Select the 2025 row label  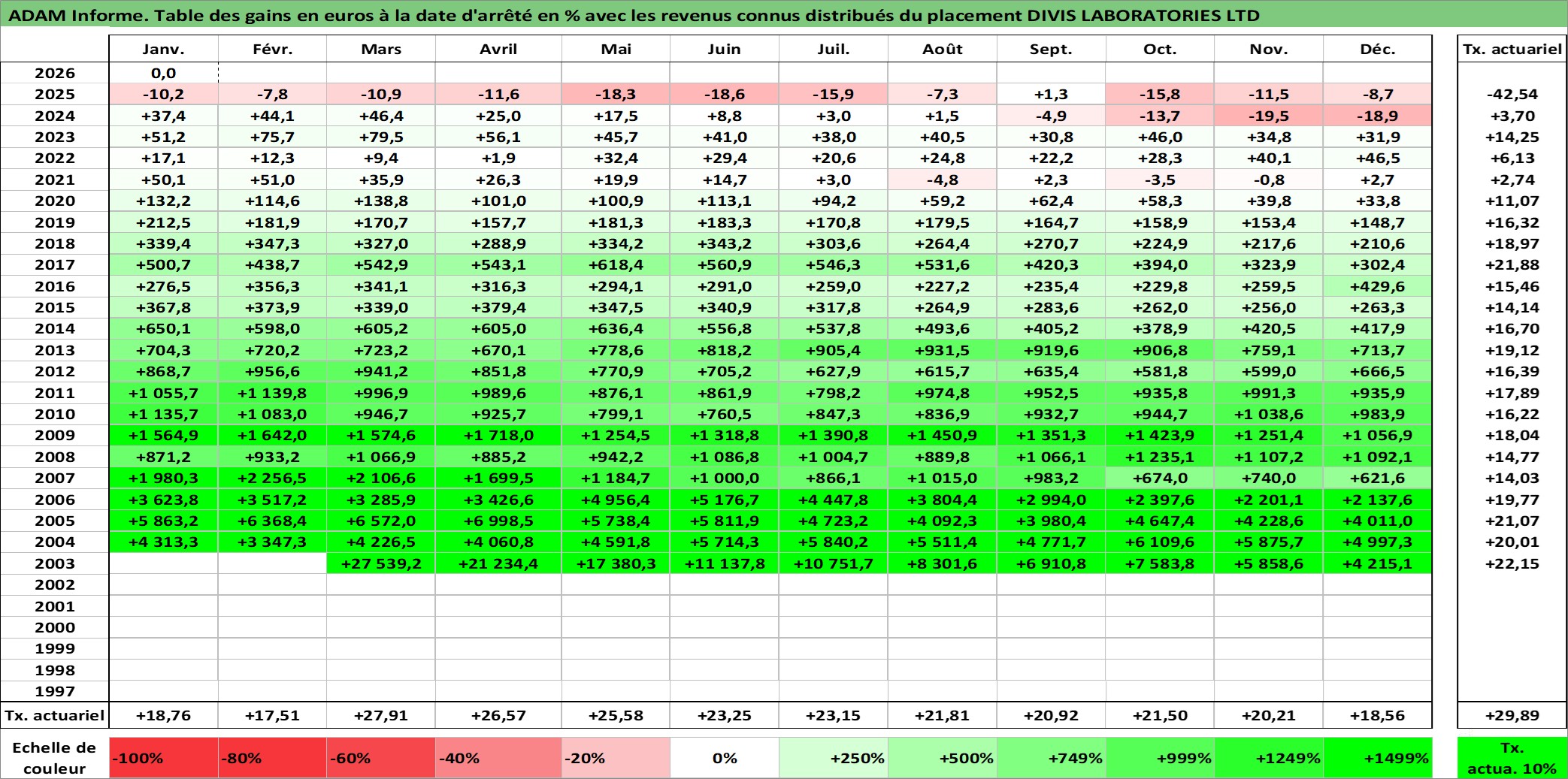pyautogui.click(x=55, y=94)
